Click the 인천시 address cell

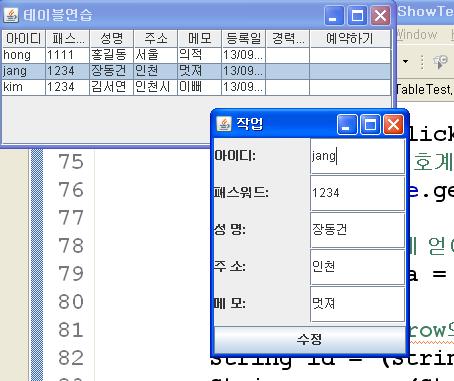coord(155,87)
